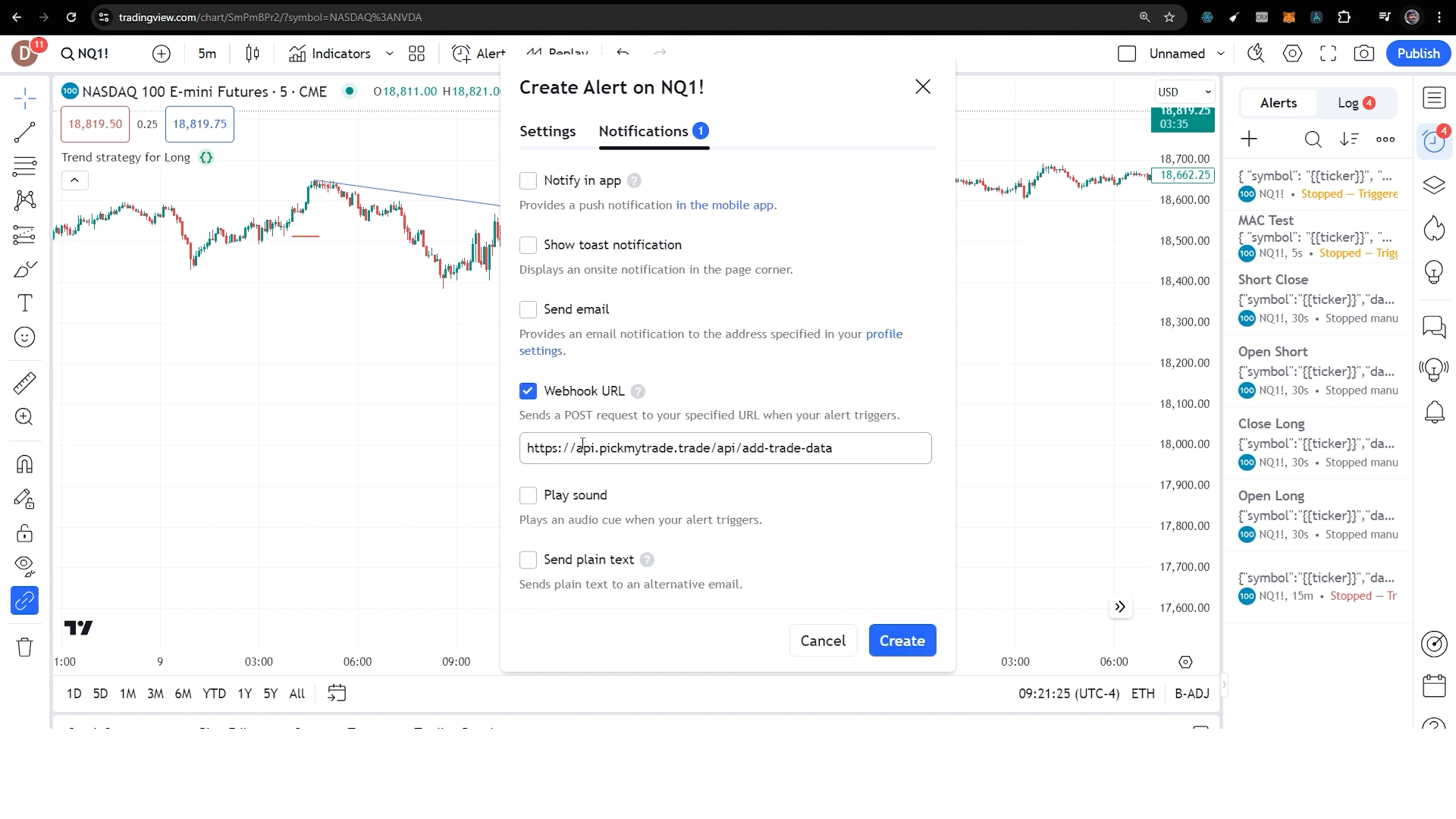Open the layout grid selector
Screen dimensions: 1456x819
tap(416, 54)
